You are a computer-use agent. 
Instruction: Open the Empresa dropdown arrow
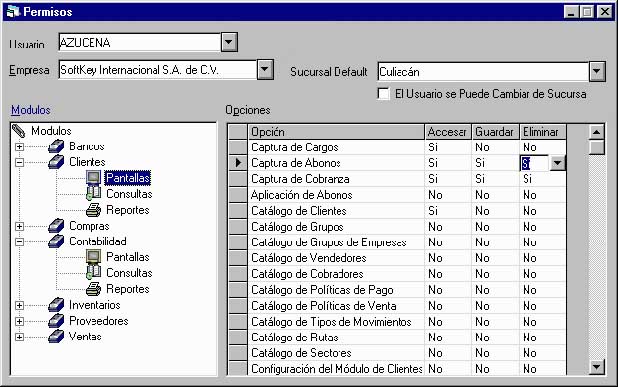tap(265, 70)
